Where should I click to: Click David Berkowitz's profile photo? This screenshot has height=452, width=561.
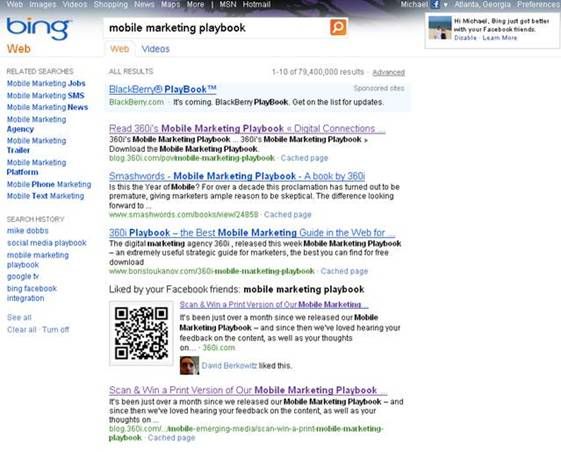click(189, 365)
